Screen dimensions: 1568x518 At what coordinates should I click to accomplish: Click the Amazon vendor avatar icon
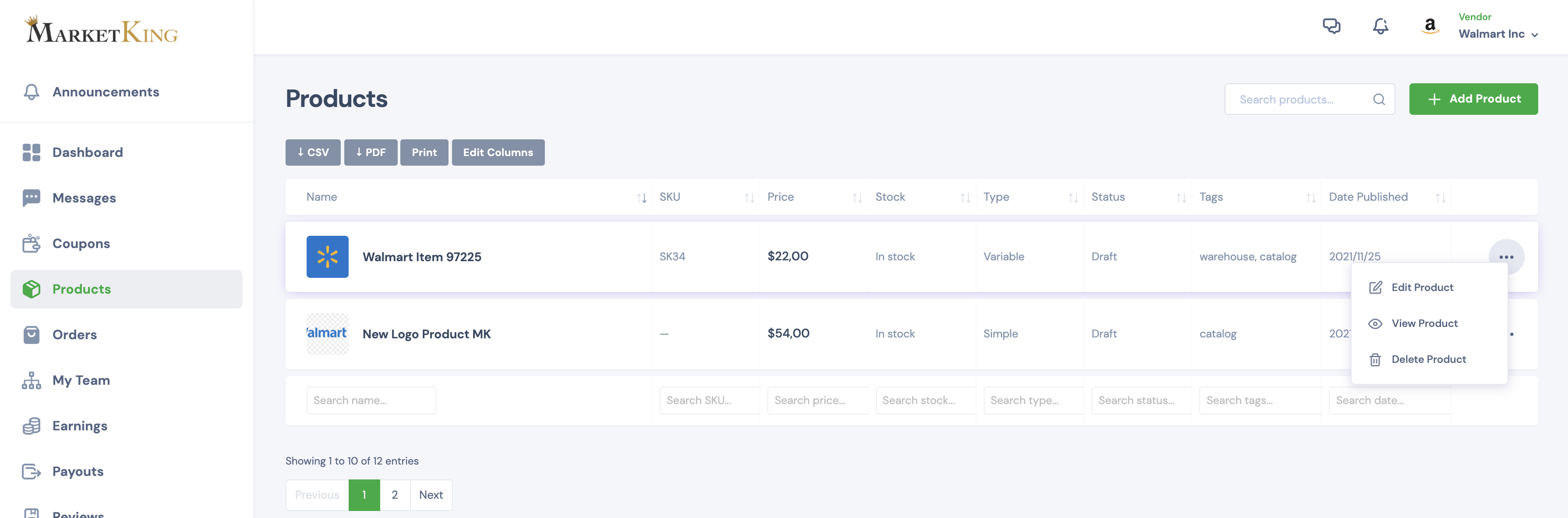tap(1430, 26)
